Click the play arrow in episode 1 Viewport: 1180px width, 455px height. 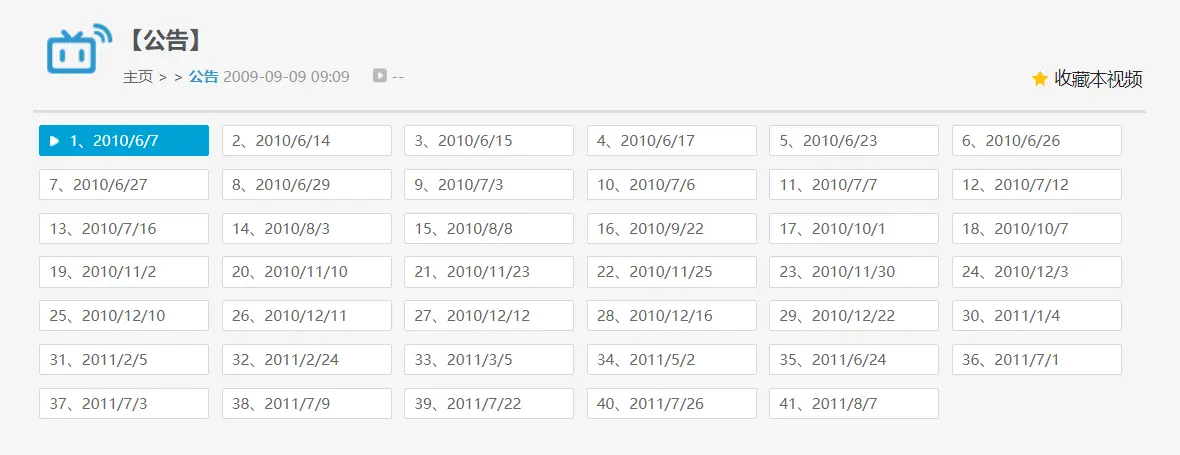54,141
